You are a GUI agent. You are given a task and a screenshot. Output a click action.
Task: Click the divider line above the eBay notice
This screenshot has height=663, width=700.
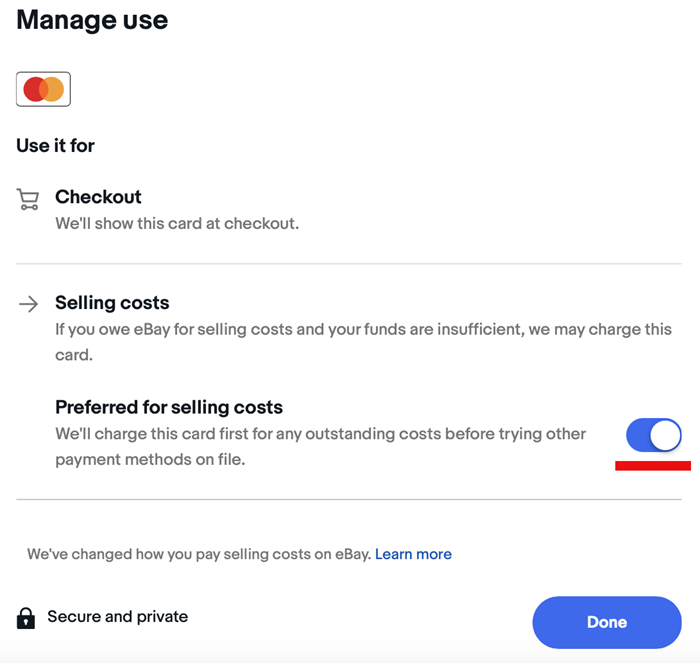(x=349, y=500)
